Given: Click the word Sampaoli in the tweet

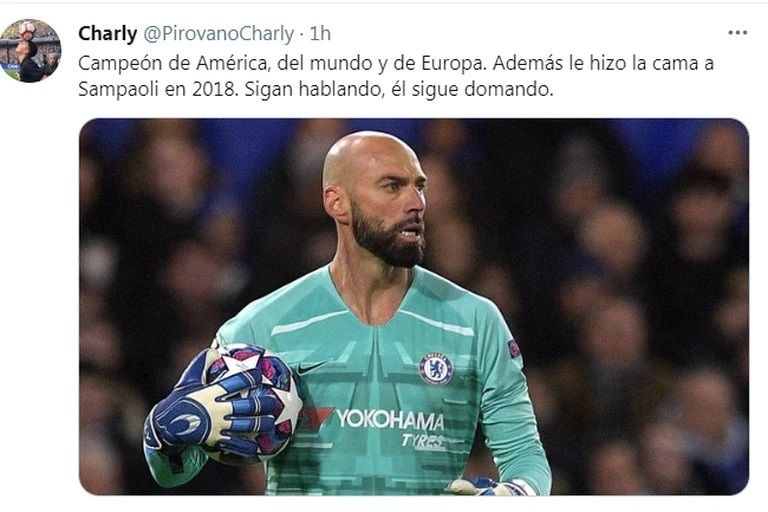Looking at the screenshot, I should 118,89.
